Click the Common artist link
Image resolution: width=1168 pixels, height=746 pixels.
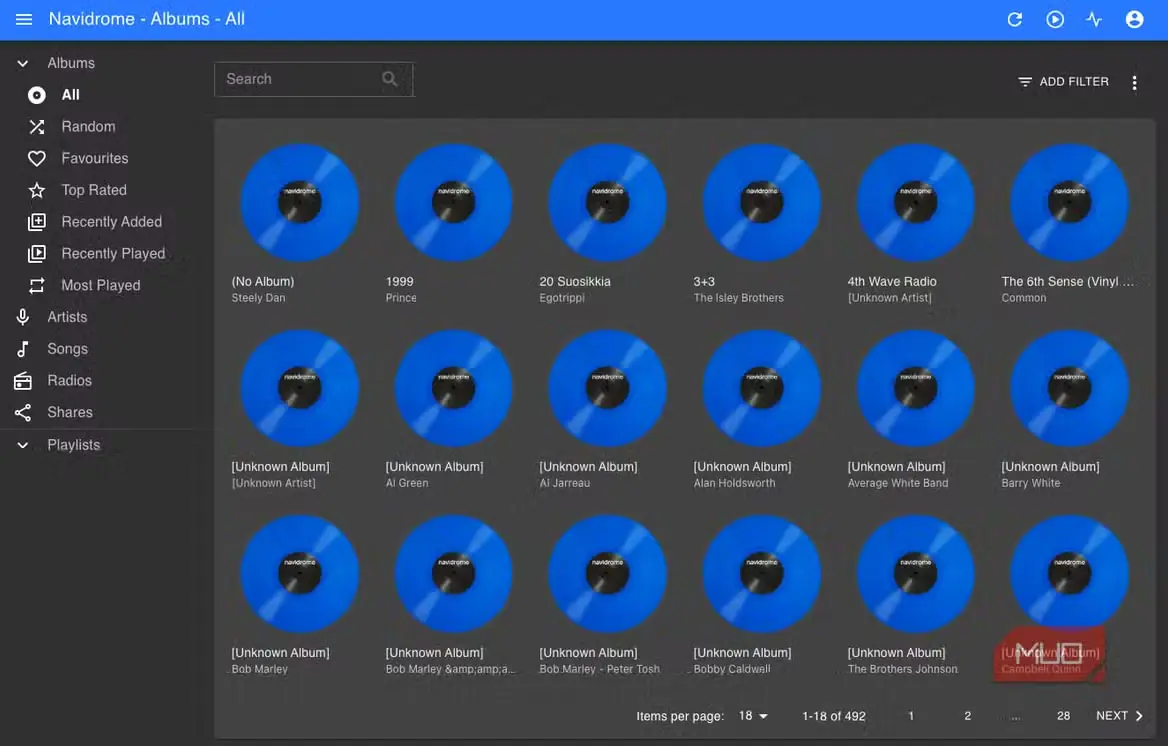point(1023,297)
